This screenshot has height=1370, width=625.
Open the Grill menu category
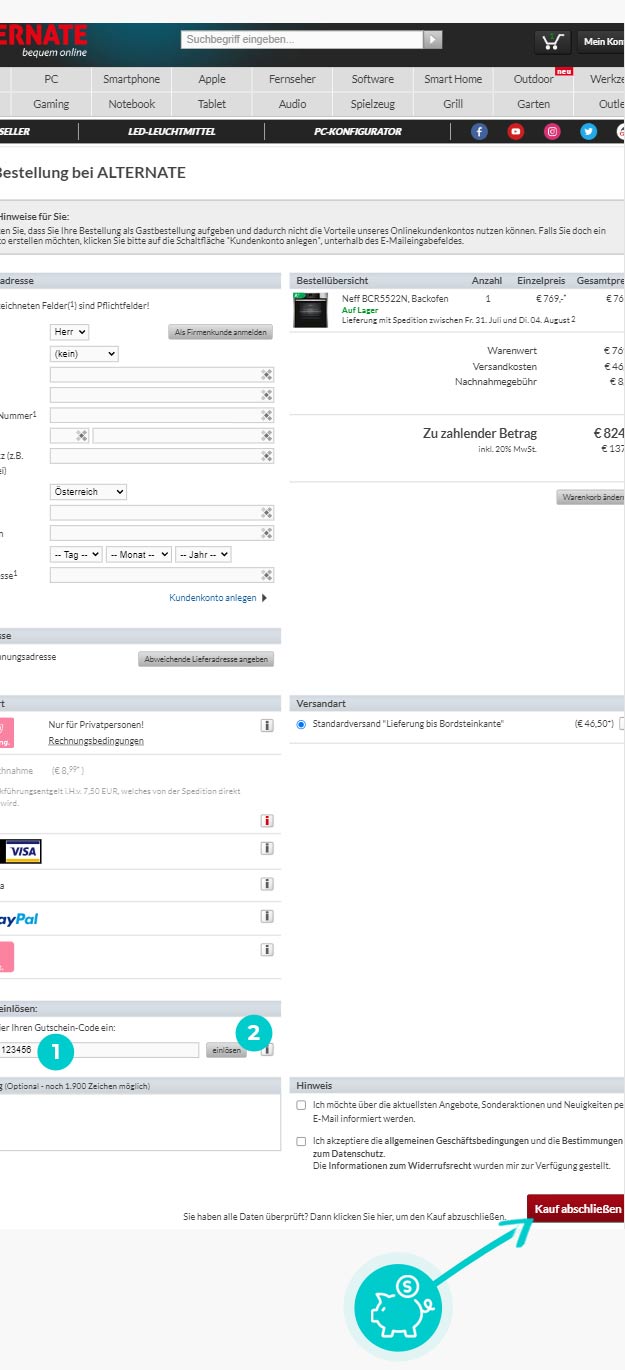click(x=453, y=104)
